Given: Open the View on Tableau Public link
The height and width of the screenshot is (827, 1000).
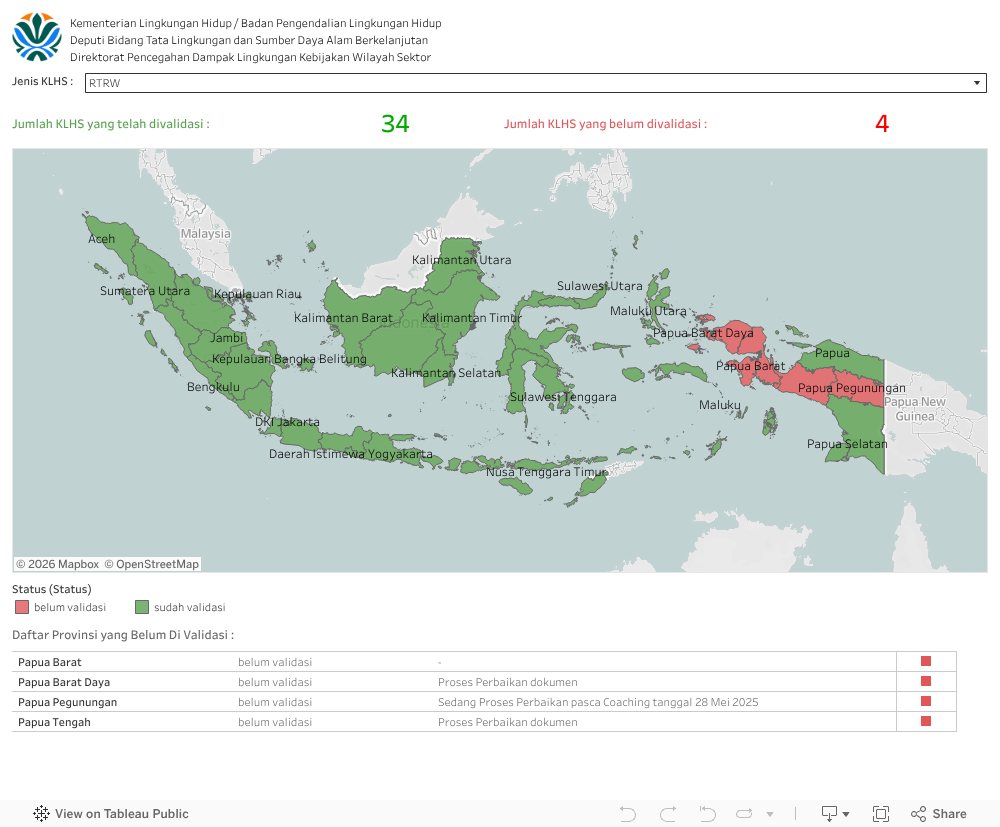Looking at the screenshot, I should (121, 814).
